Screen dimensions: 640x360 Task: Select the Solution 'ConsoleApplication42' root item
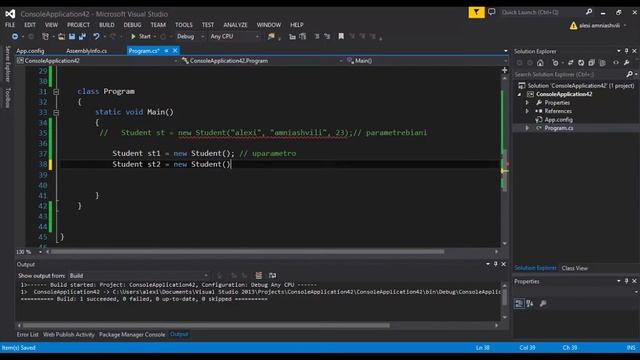(576, 86)
